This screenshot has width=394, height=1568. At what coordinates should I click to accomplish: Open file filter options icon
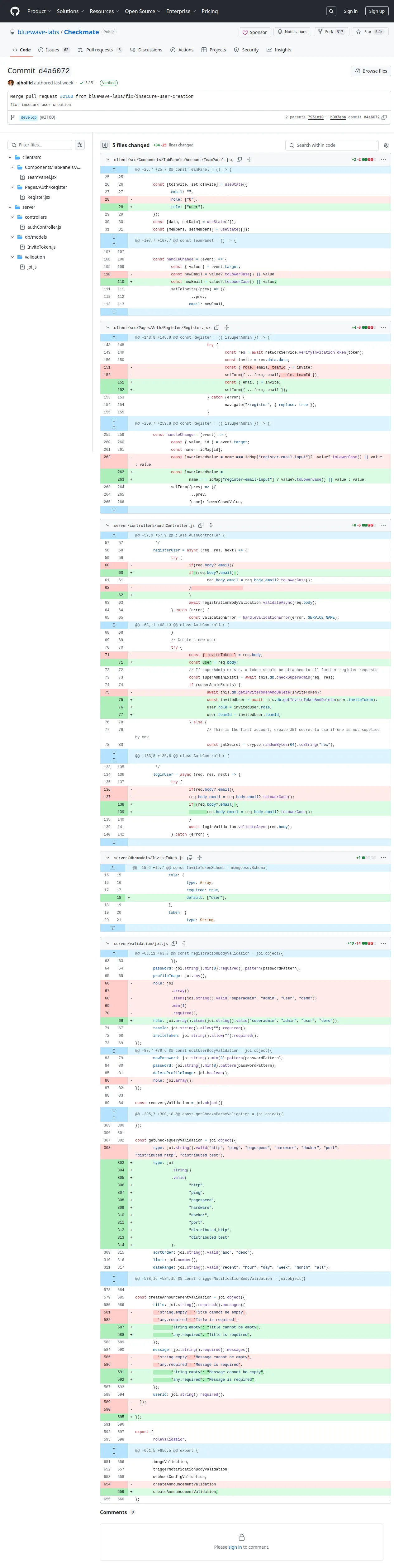80,145
